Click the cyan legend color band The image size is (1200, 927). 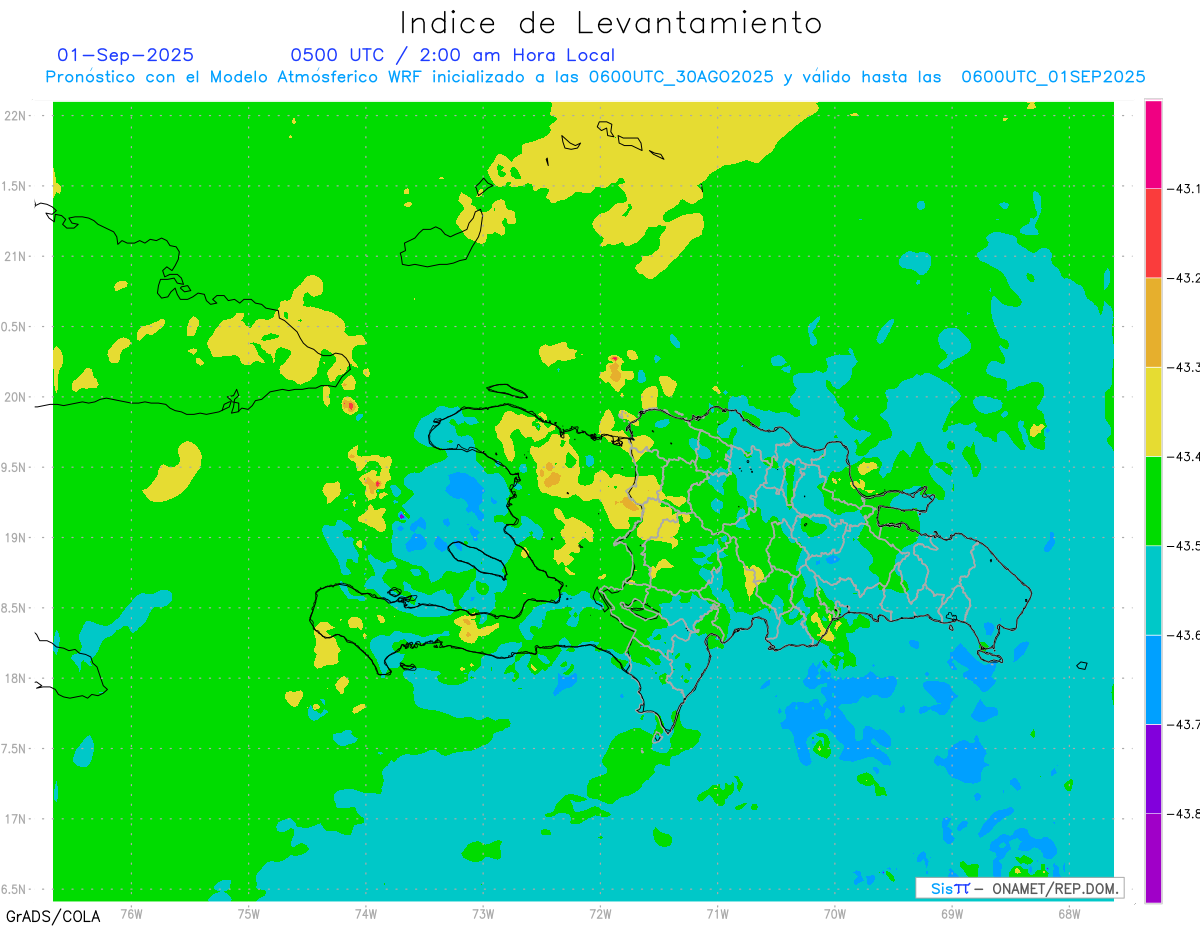[1153, 590]
